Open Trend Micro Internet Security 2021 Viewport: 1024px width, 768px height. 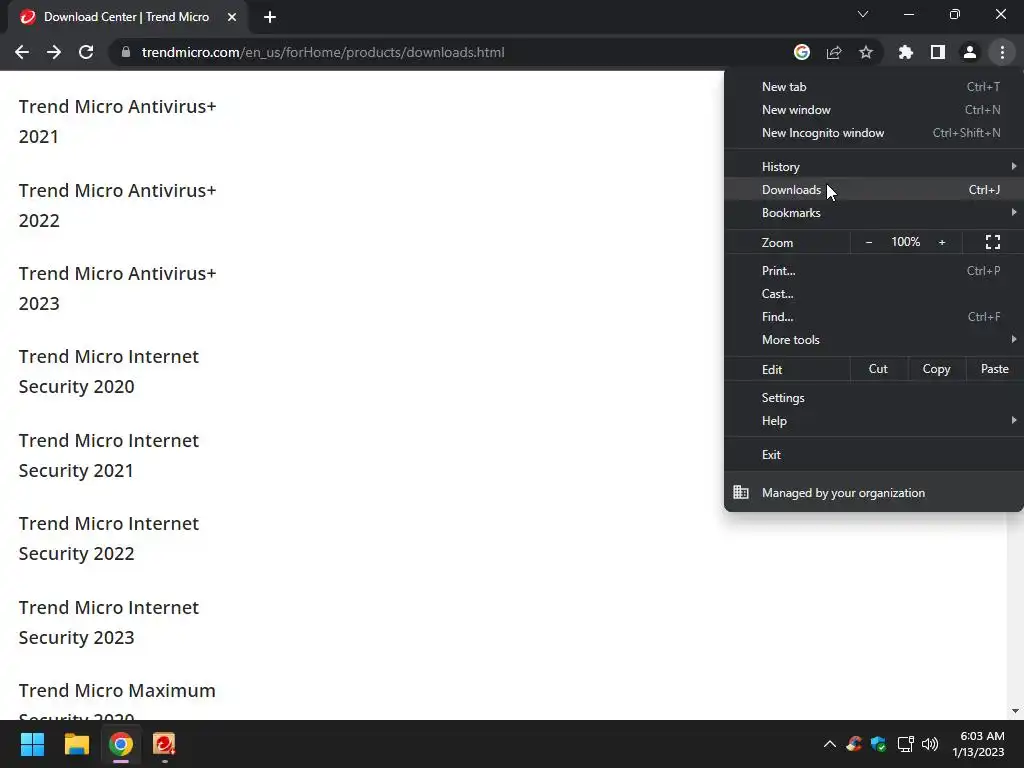pyautogui.click(x=108, y=455)
